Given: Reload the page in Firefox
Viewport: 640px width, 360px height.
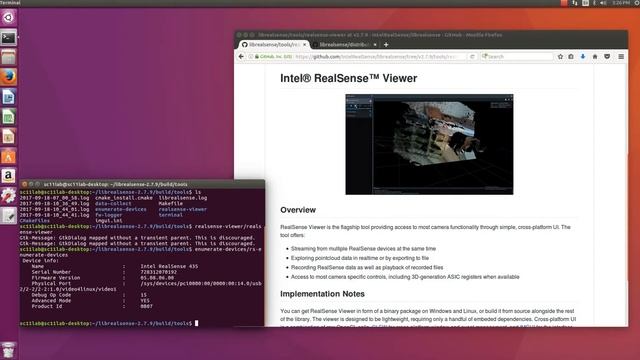Looking at the screenshot, I should [472, 57].
